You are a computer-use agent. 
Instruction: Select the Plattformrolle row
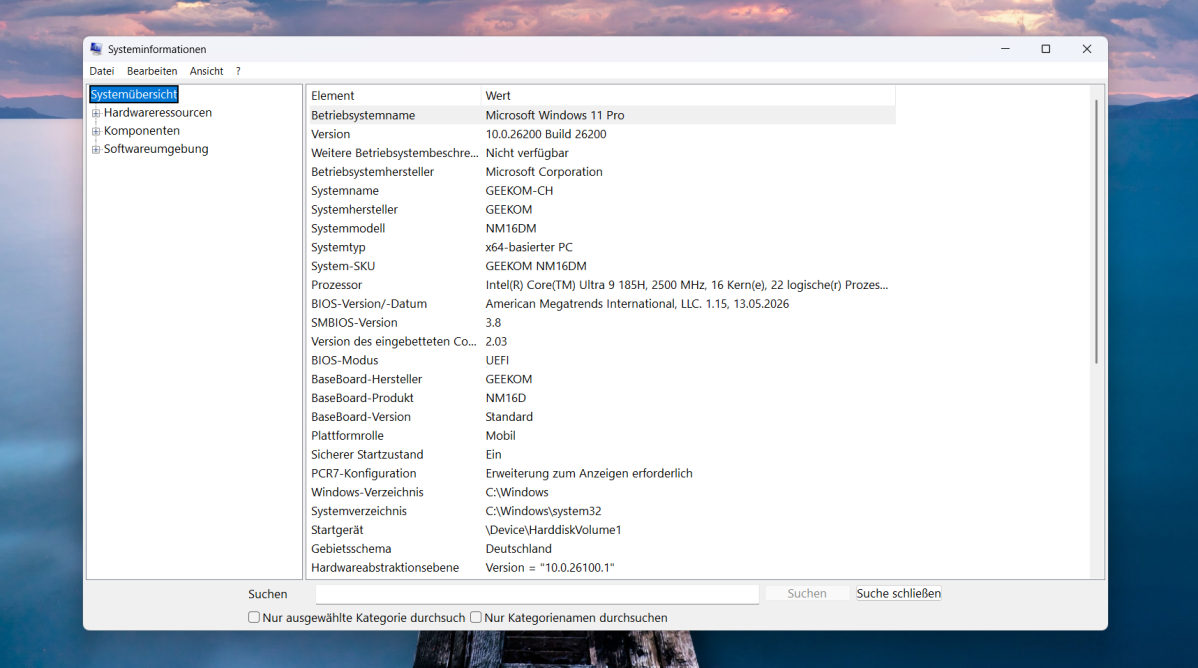click(x=601, y=436)
